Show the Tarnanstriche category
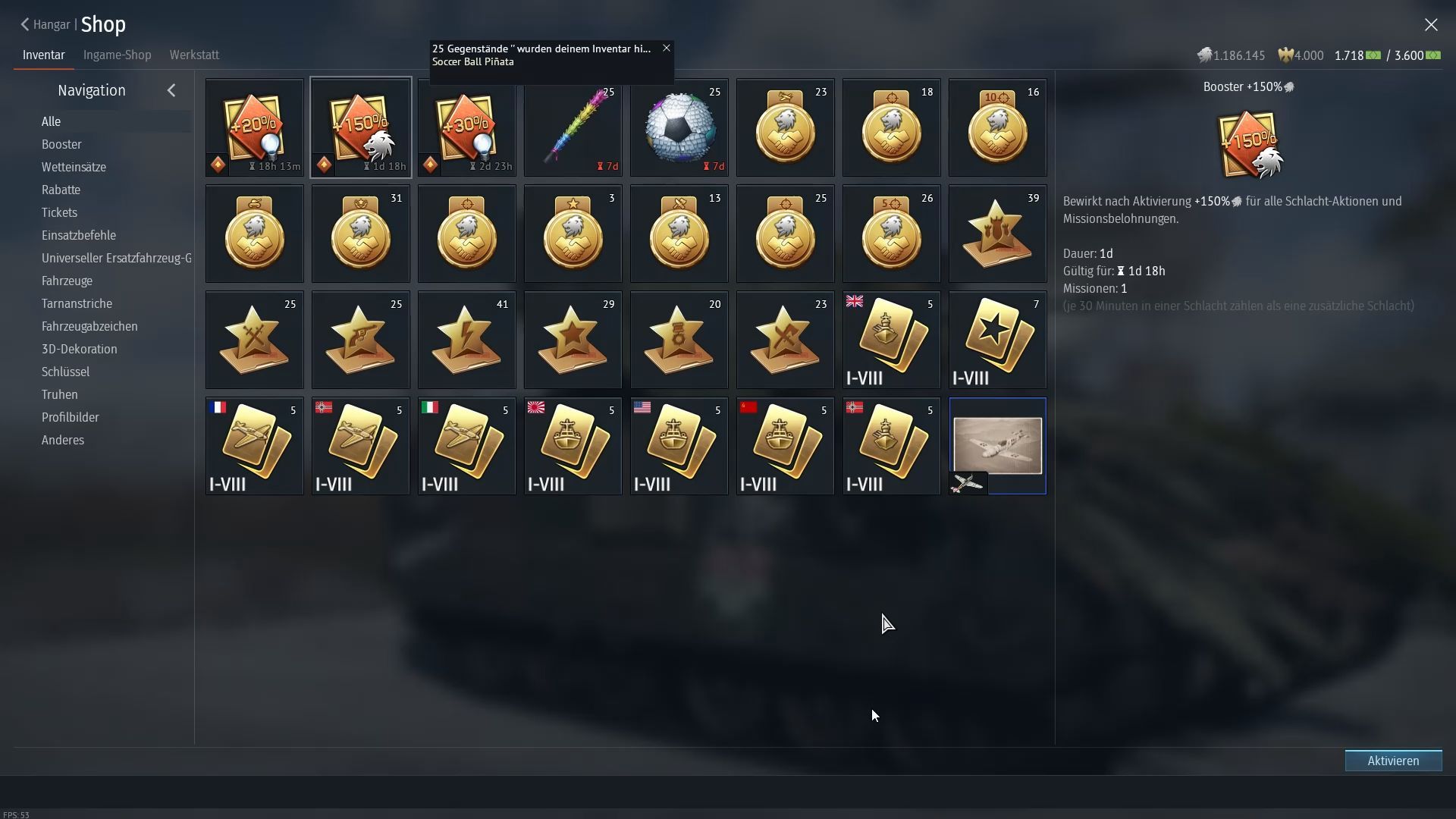1456x819 pixels. click(x=77, y=303)
